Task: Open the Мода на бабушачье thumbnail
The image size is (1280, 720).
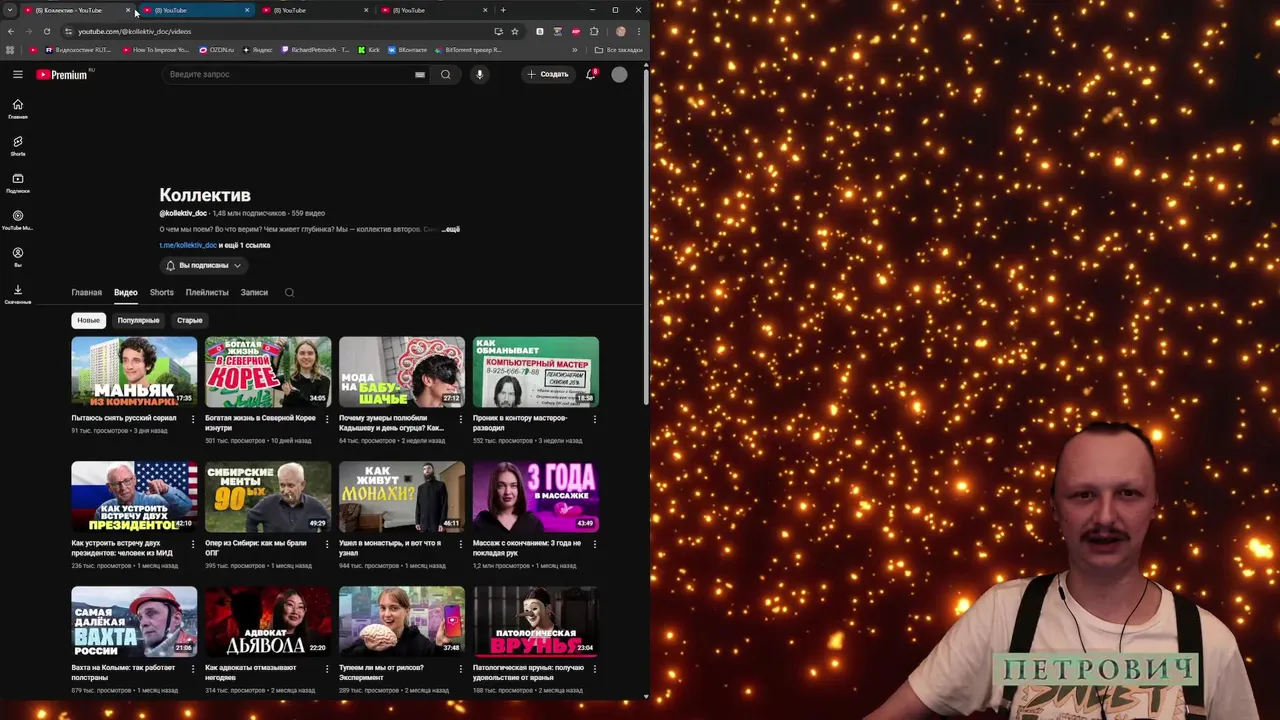Action: [402, 372]
